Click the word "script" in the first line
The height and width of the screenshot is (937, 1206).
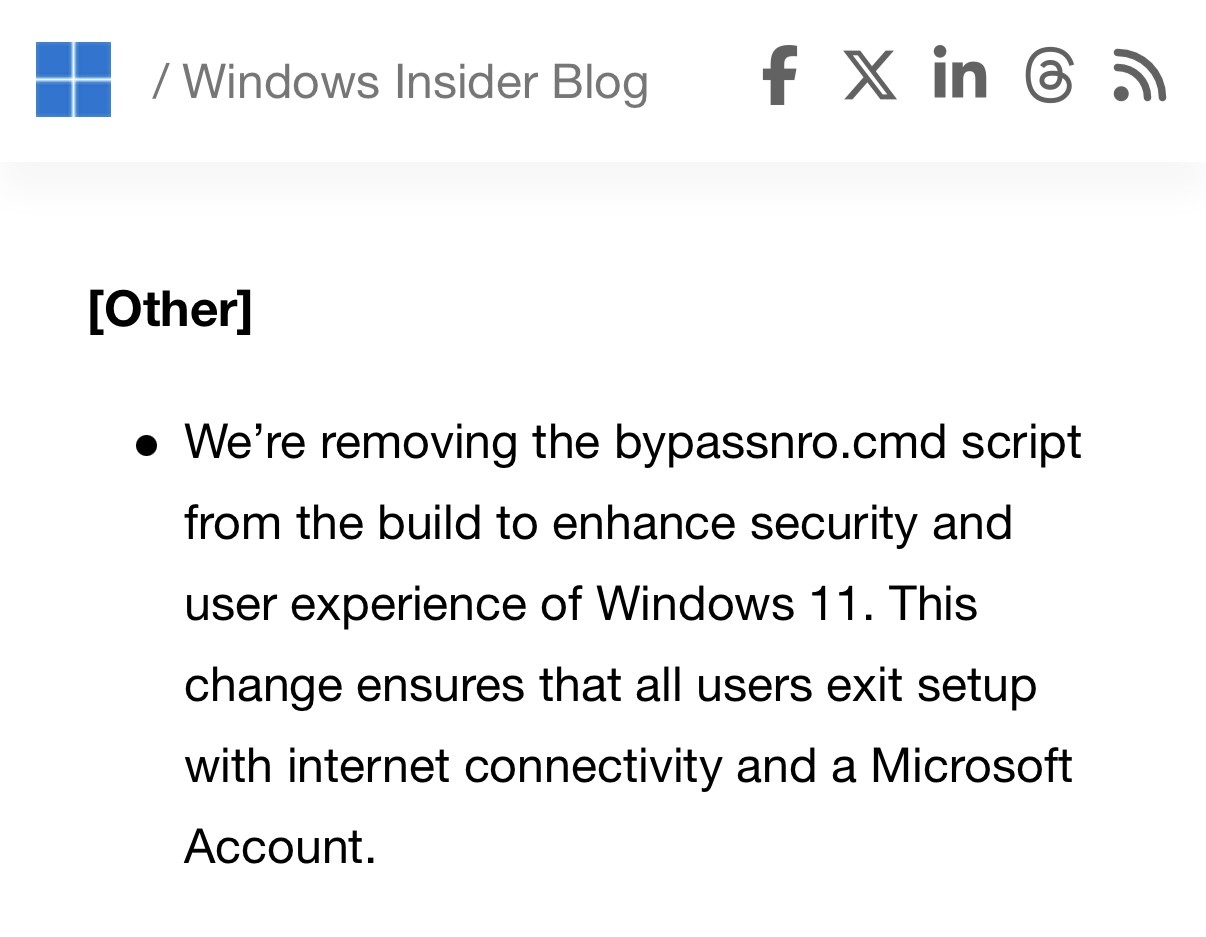(1021, 442)
